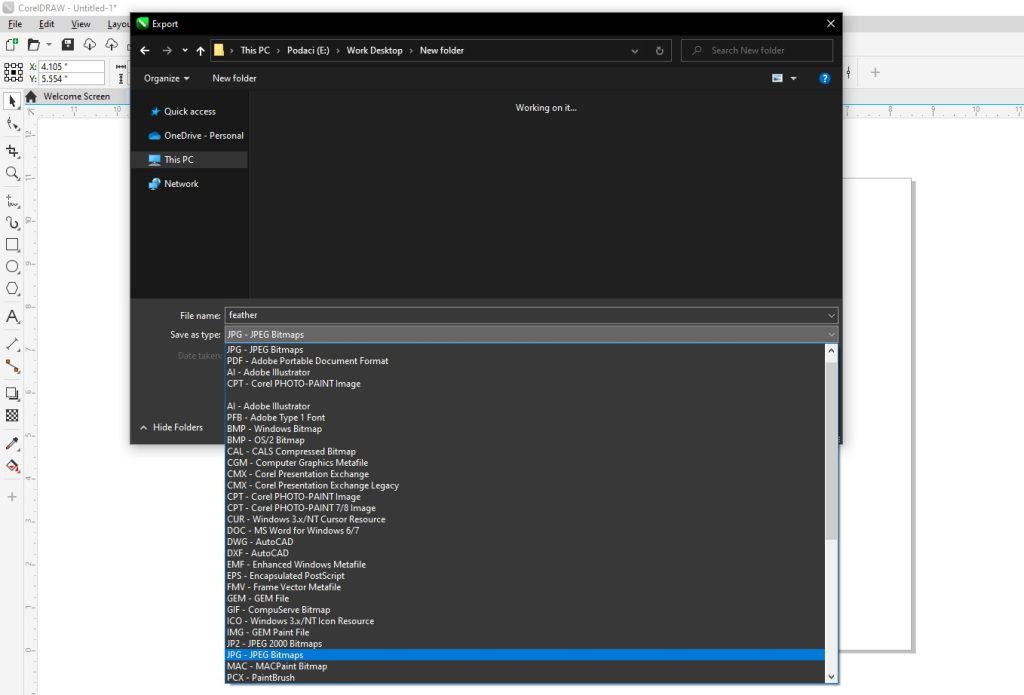
Task: Open the Organize dropdown menu
Action: [x=166, y=78]
